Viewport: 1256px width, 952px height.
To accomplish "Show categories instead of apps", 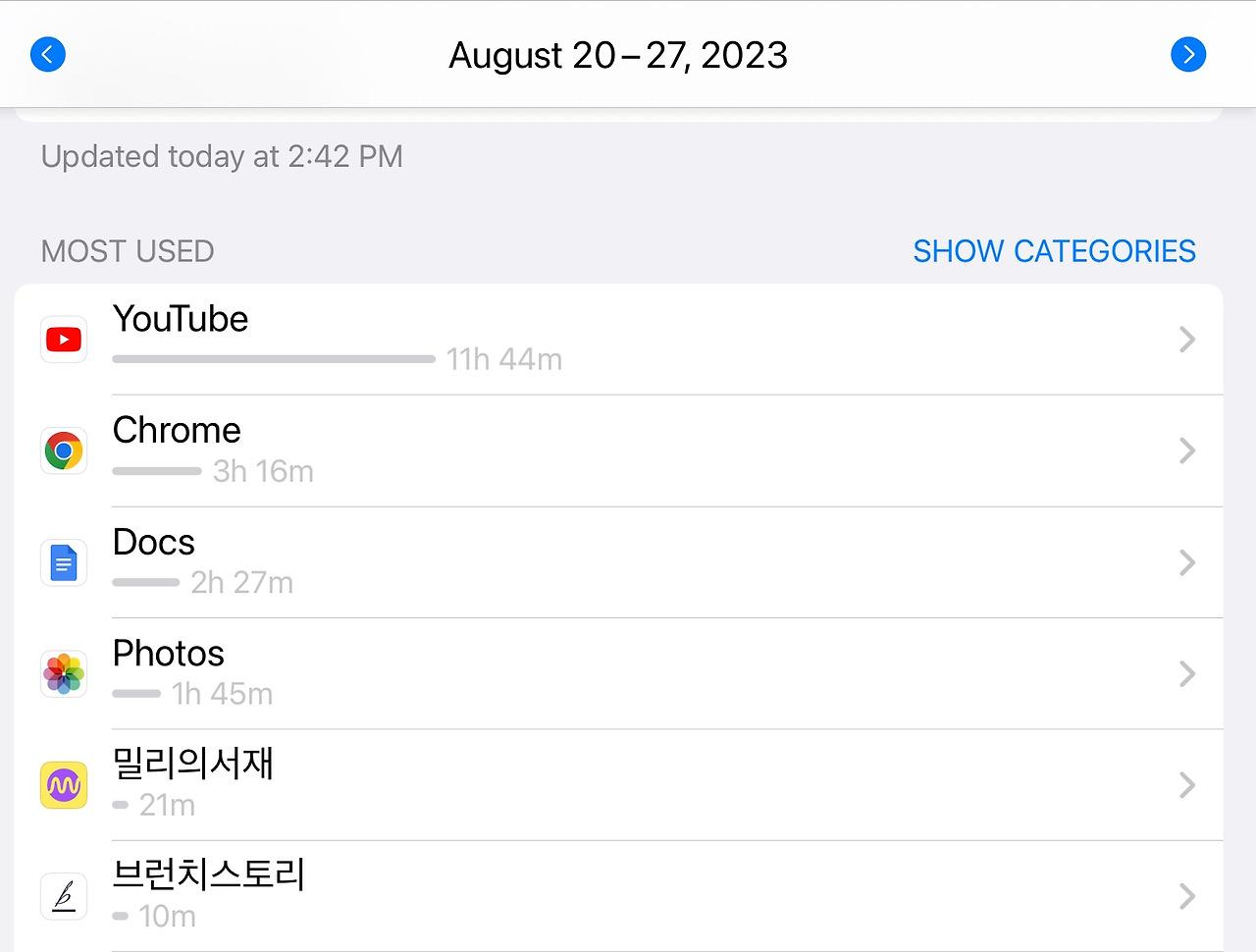I will (x=1054, y=251).
